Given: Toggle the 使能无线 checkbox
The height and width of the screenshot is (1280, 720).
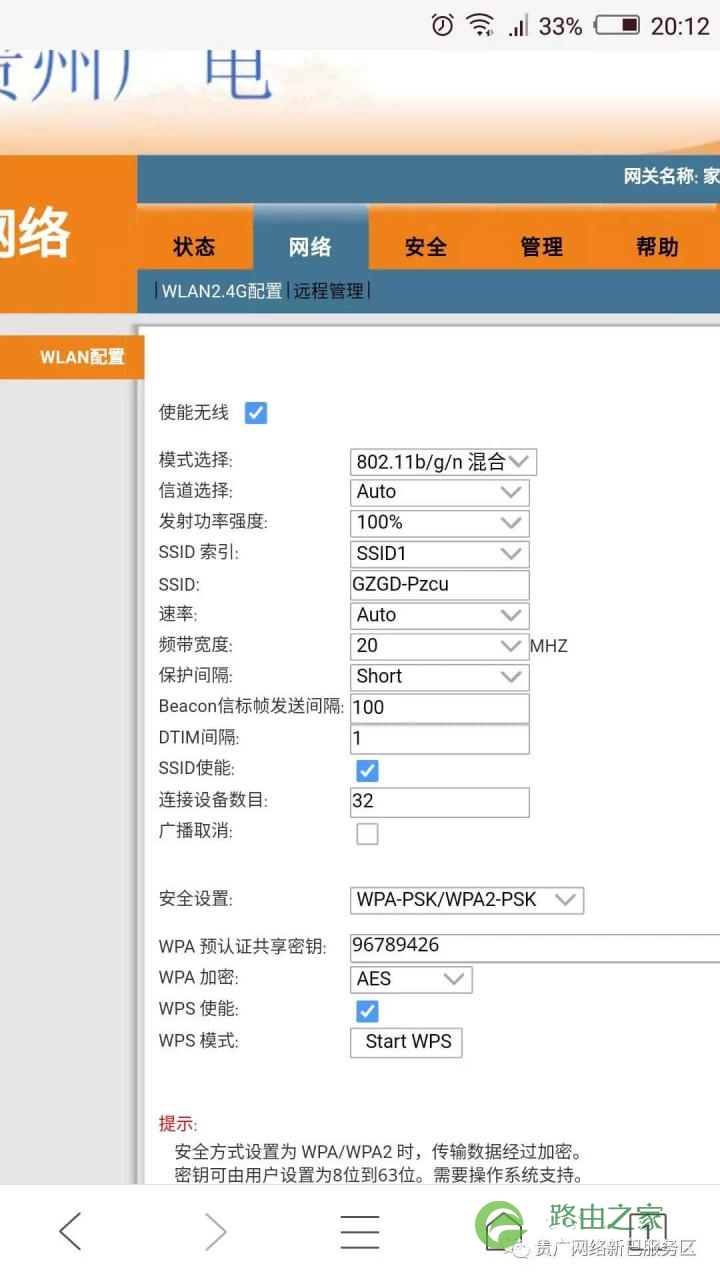Looking at the screenshot, I should click(x=256, y=413).
